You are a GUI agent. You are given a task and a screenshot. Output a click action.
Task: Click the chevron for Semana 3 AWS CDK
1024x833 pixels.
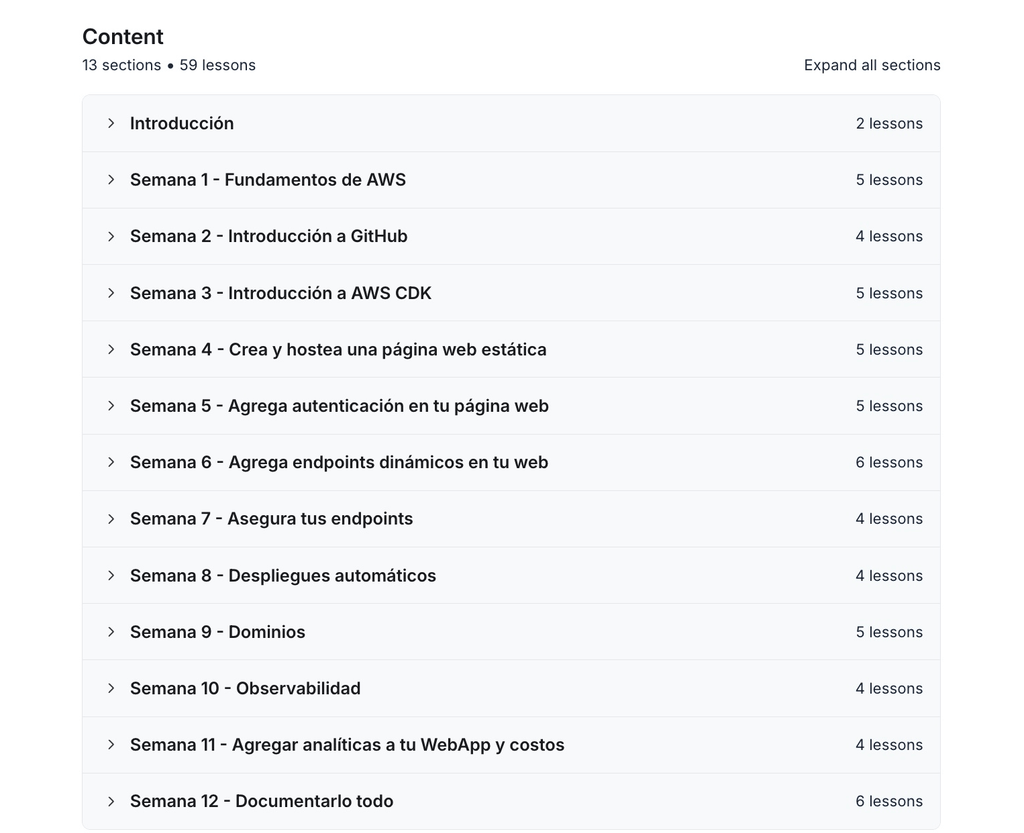pos(111,293)
